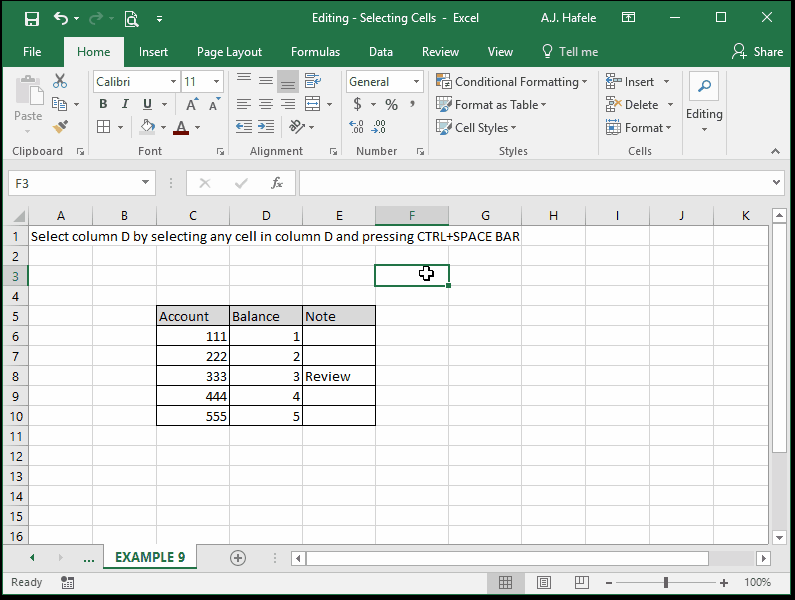Apply Percent Style format
The height and width of the screenshot is (600, 795).
click(x=391, y=104)
